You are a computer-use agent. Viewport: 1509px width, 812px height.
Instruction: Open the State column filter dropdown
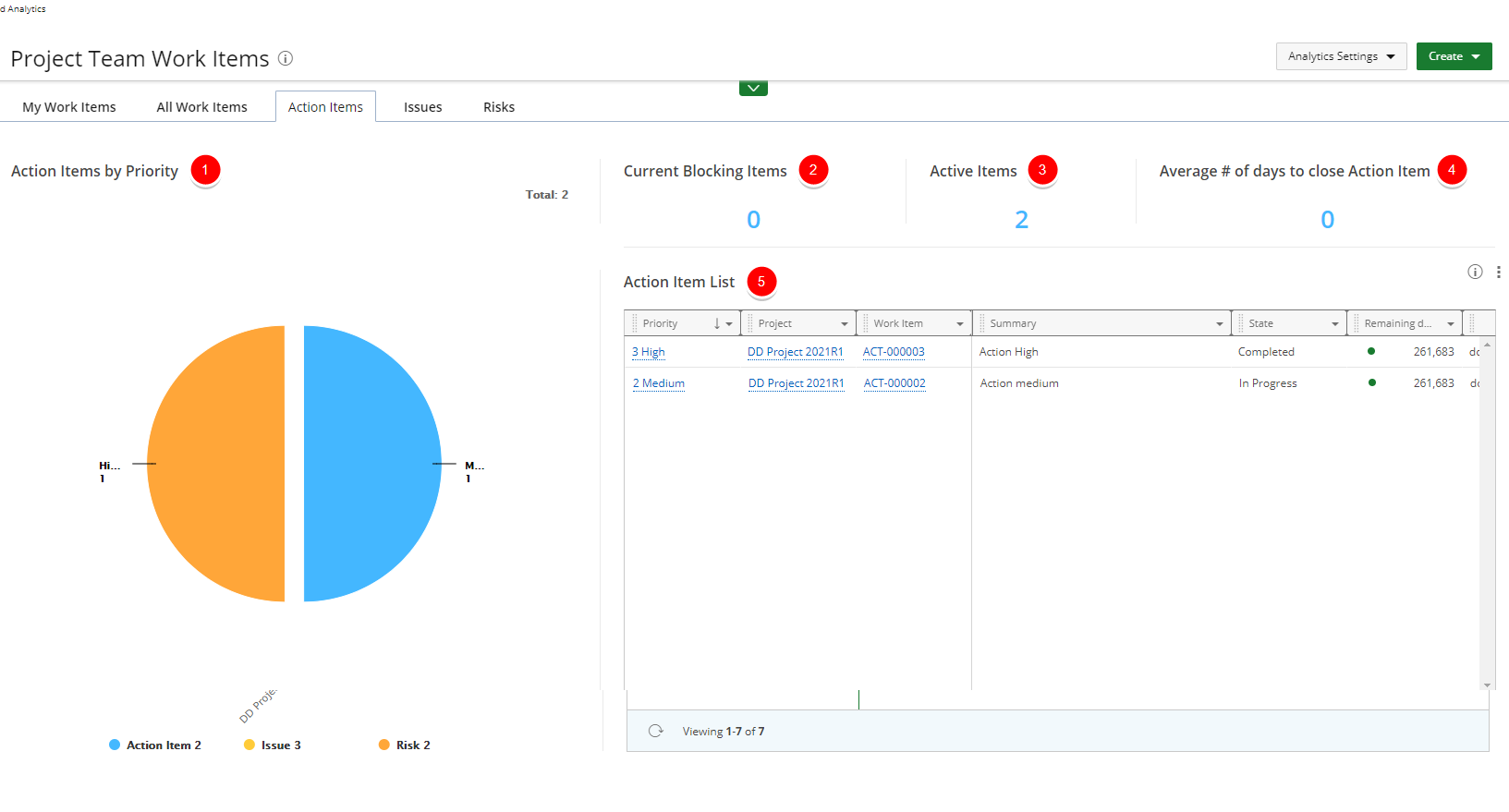tap(1334, 324)
